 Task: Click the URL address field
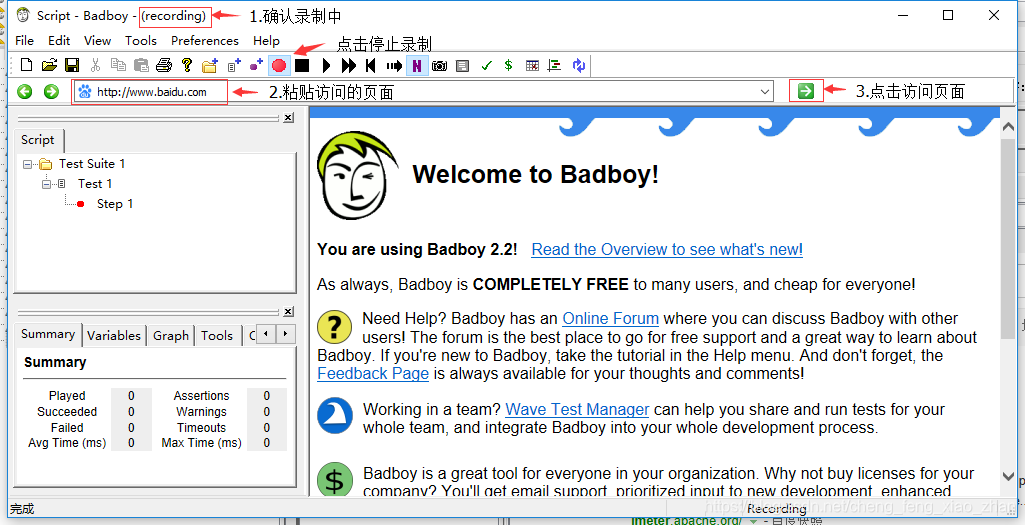point(422,92)
